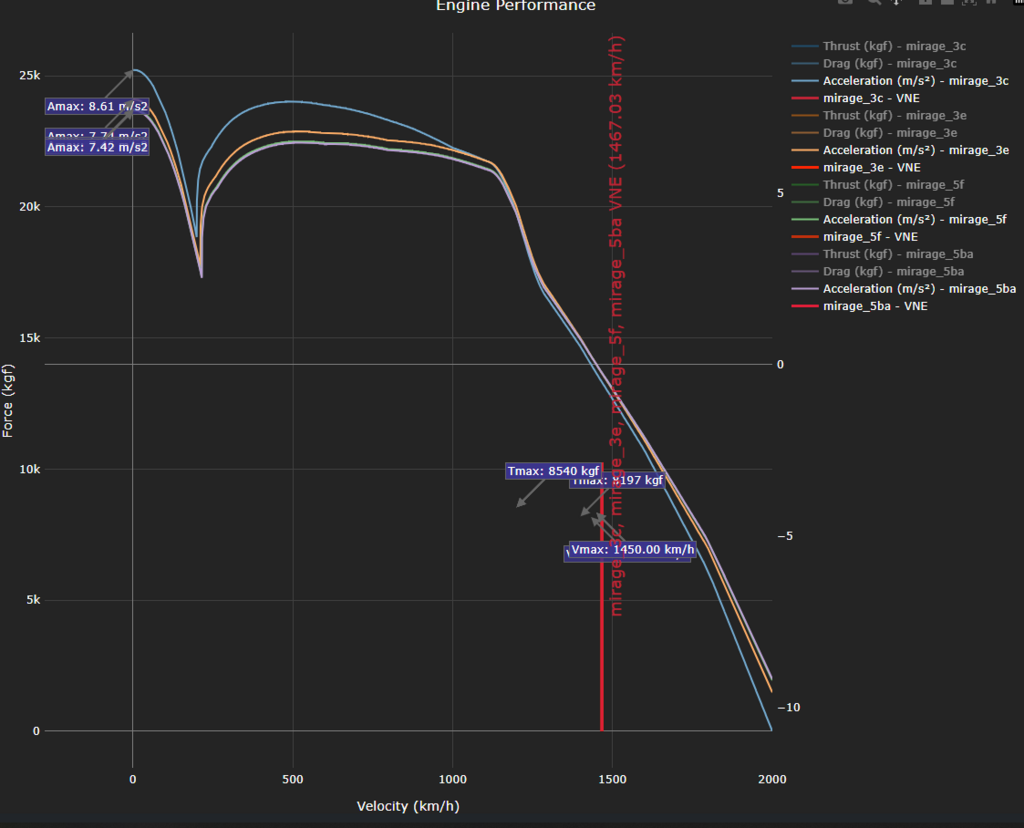Screen dimensions: 1024x828
Task: Select the Pan tool in modebar
Action: point(896,2)
